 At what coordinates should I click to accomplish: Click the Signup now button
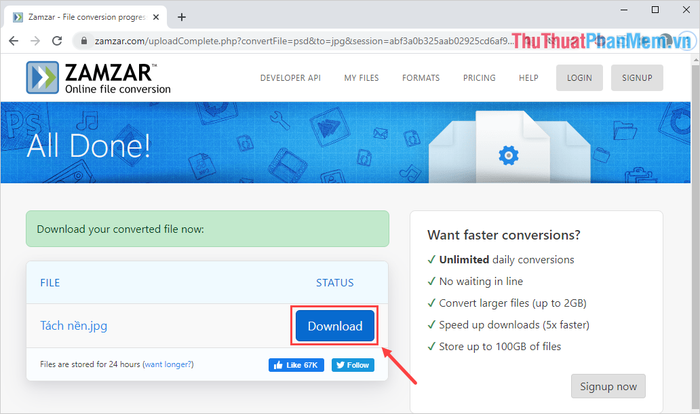pyautogui.click(x=608, y=386)
